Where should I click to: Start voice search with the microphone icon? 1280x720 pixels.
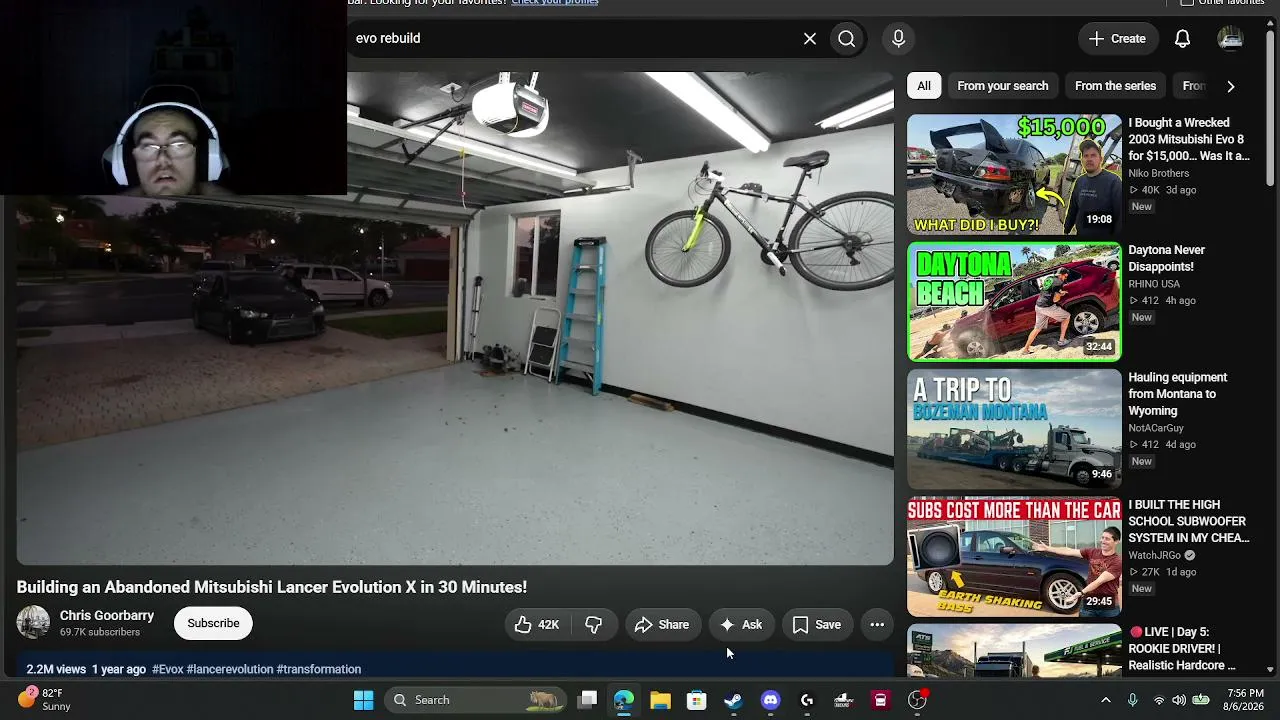pyautogui.click(x=898, y=39)
